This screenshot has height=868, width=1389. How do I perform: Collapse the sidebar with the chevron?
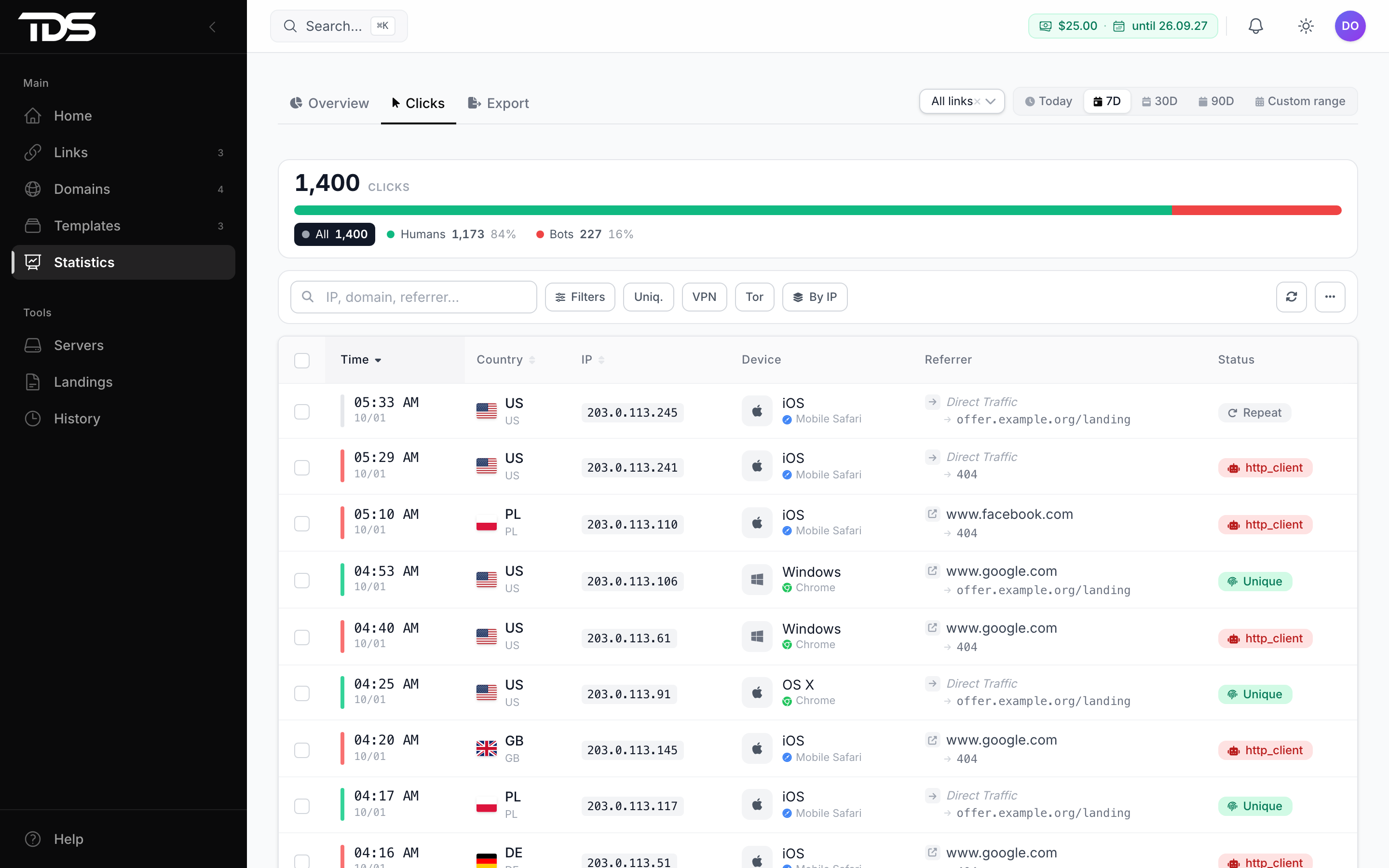[x=212, y=27]
